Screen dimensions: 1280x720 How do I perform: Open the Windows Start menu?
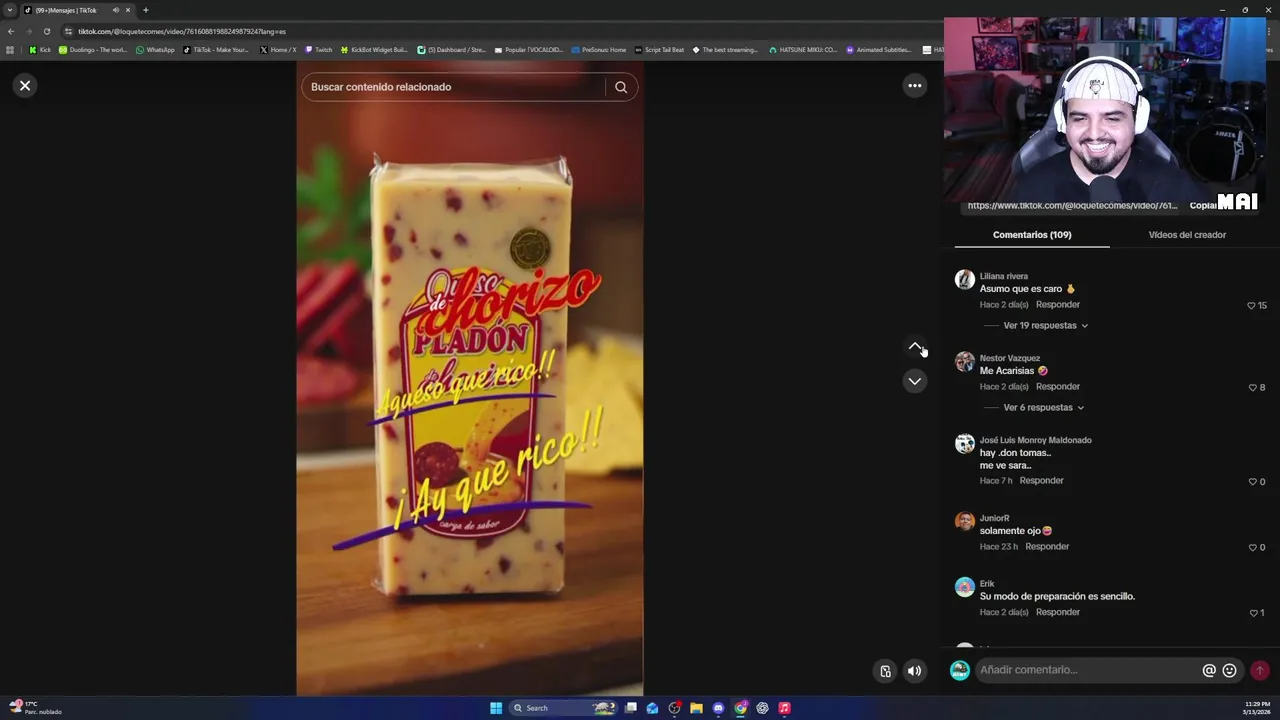coord(496,708)
